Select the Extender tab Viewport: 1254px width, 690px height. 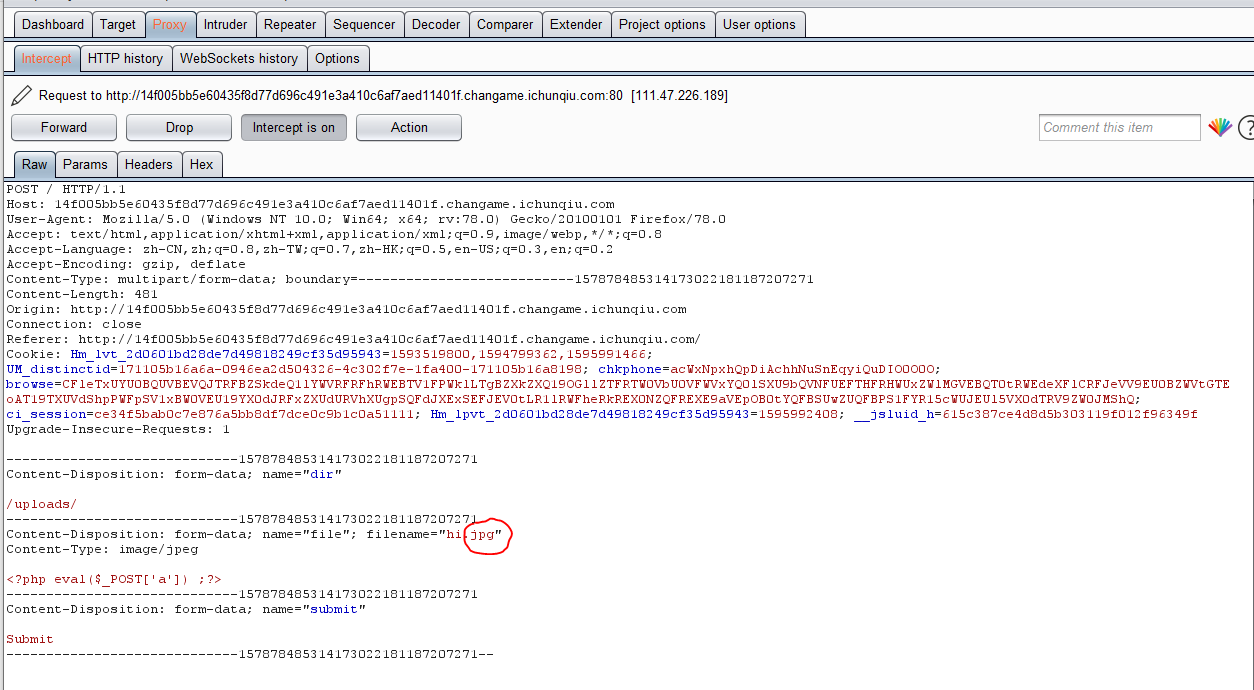pos(576,24)
